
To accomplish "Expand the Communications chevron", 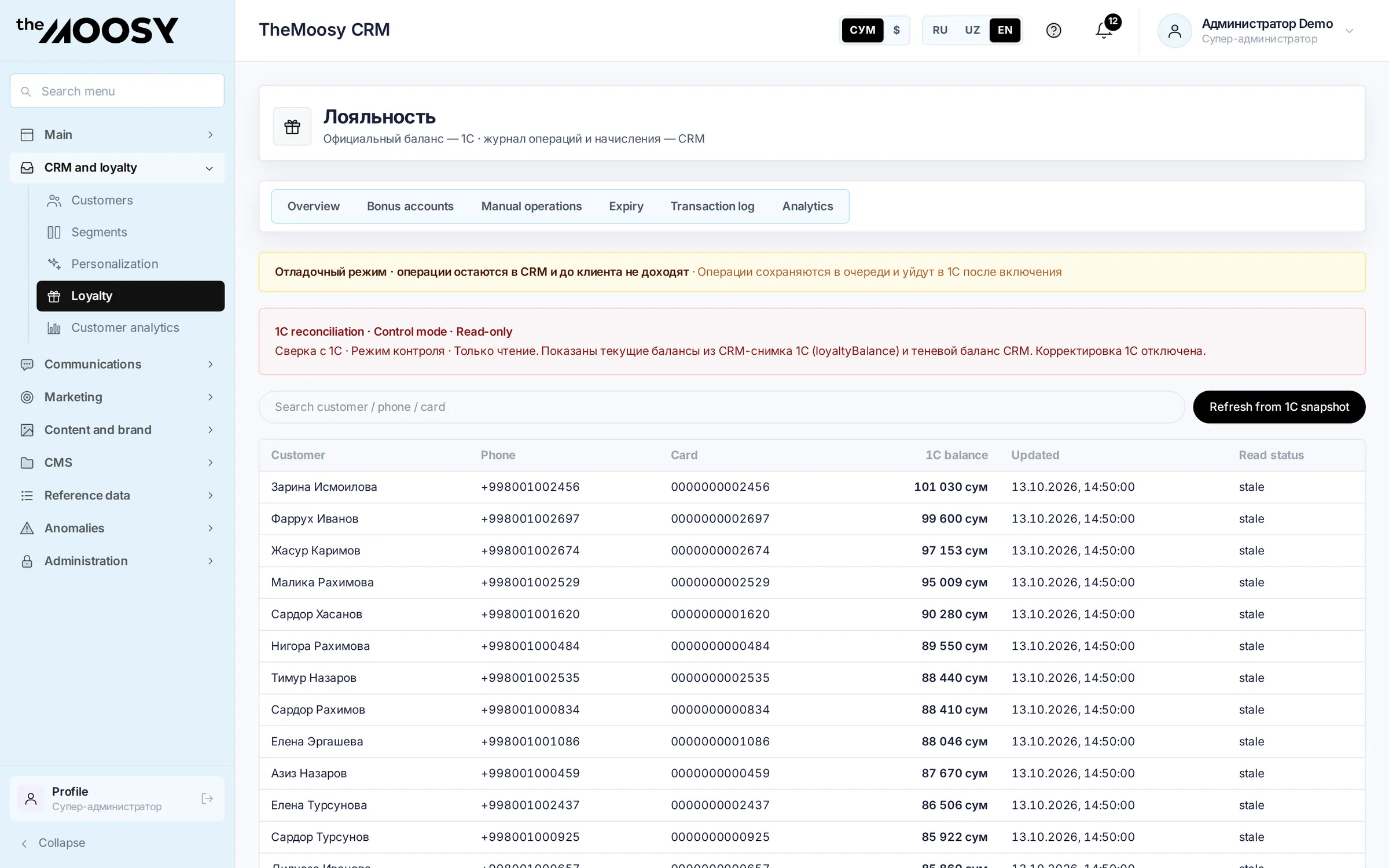I will pos(211,365).
